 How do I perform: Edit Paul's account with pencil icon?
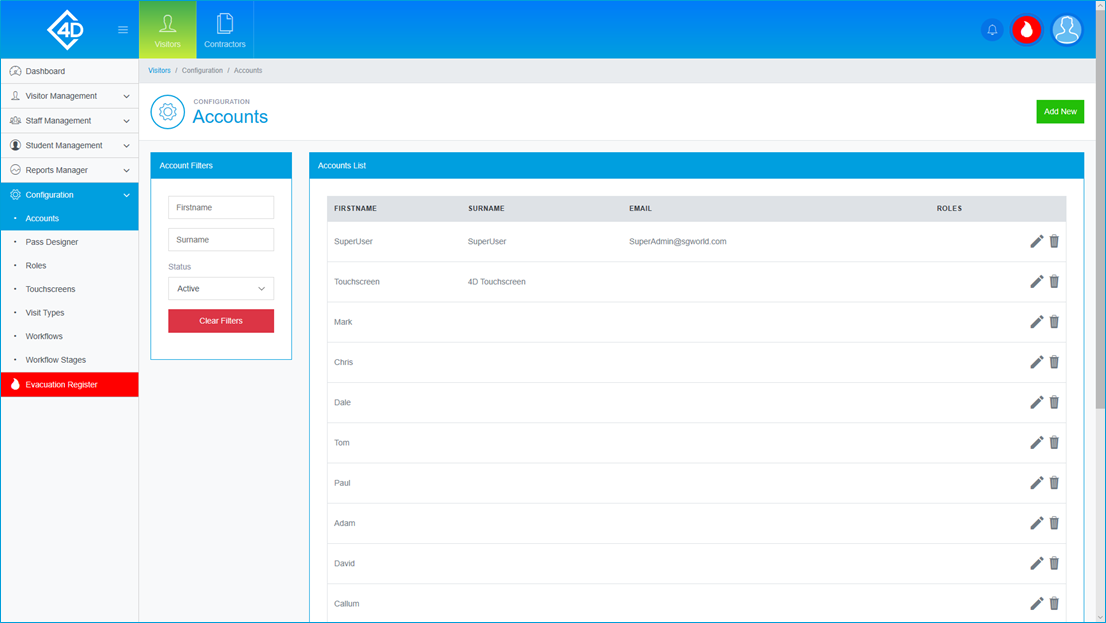coord(1036,483)
